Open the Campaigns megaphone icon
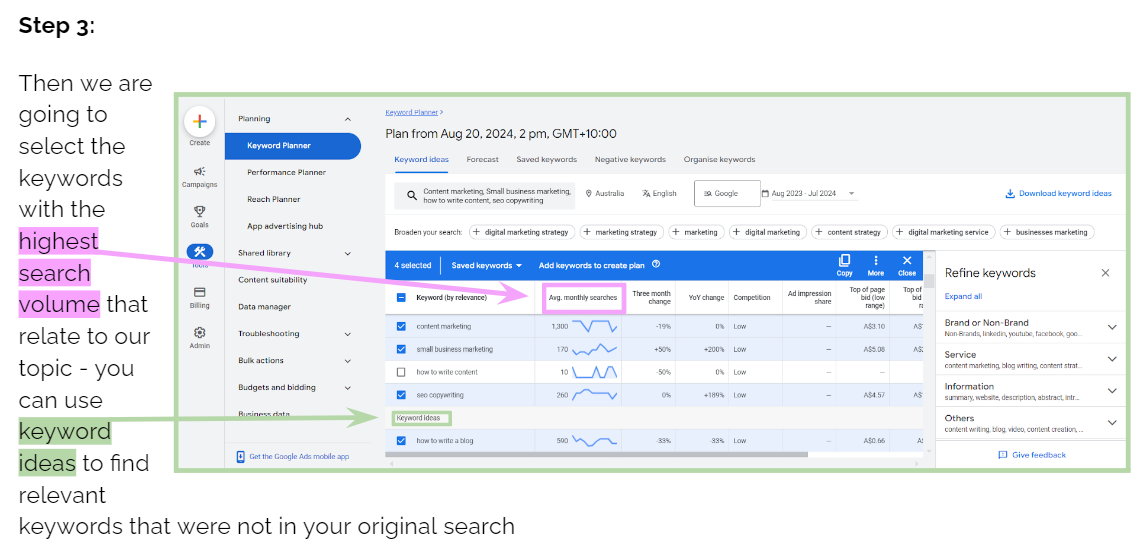Viewport: 1132px width, 542px height. point(199,172)
